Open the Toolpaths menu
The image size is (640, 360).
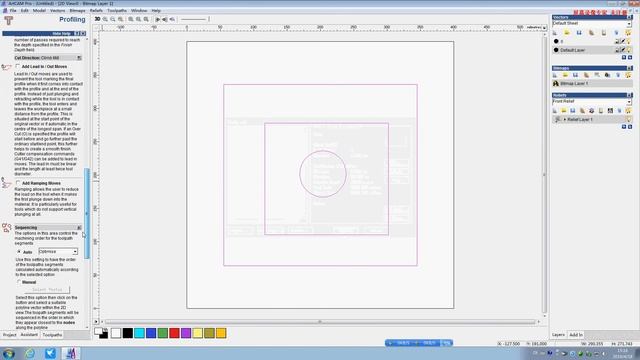117,11
